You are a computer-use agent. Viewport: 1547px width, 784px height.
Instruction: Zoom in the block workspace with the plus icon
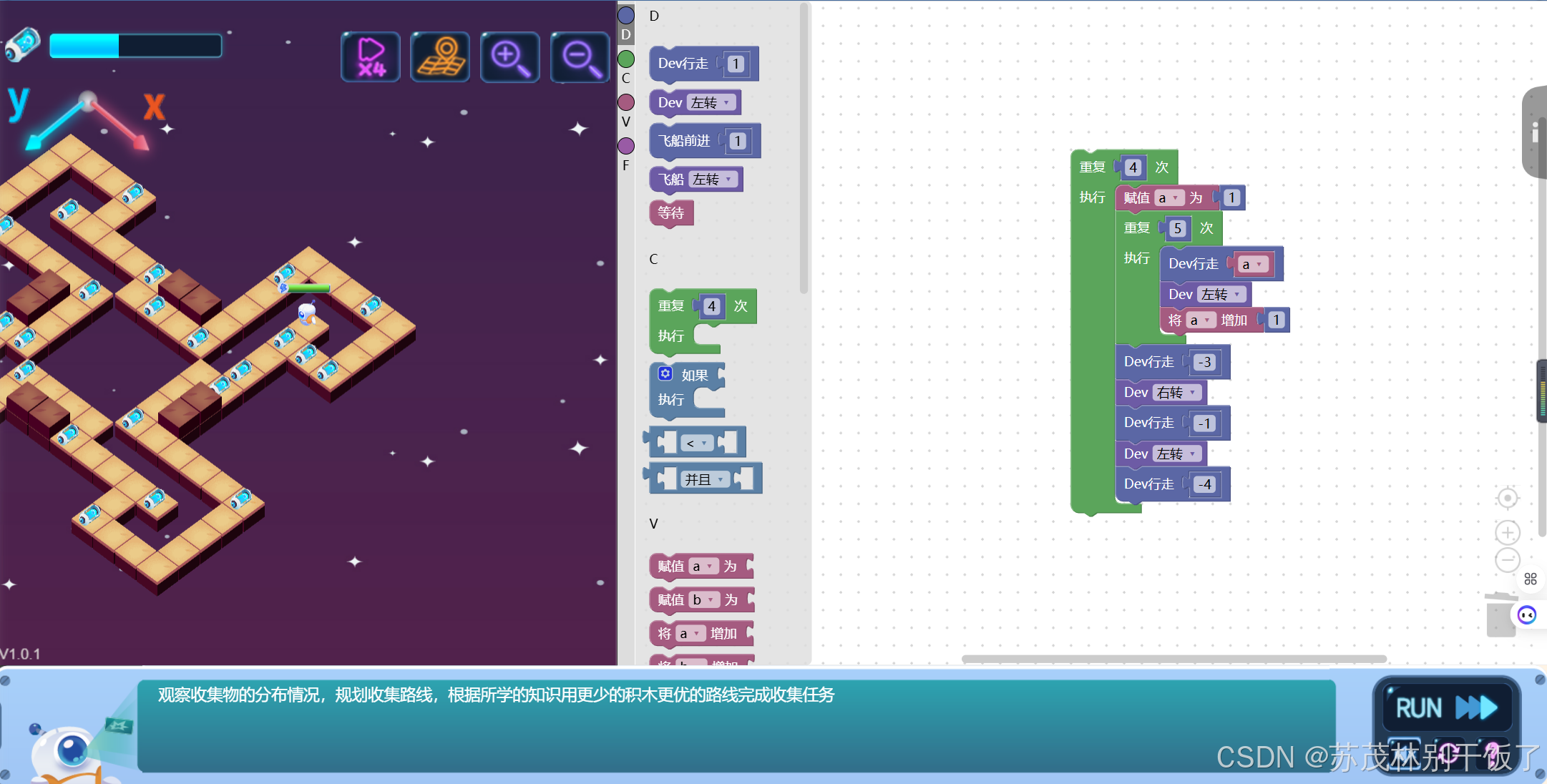click(1508, 533)
